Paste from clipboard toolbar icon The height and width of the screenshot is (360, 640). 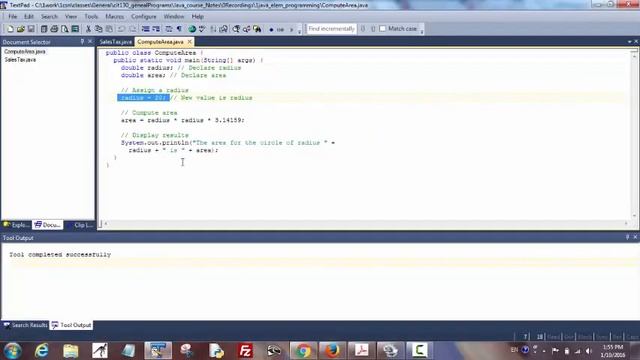(x=109, y=29)
